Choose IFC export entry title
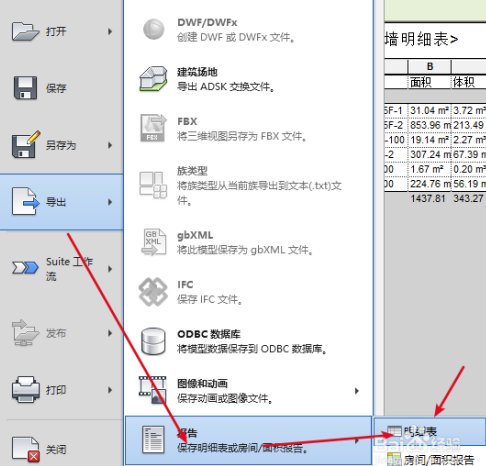 (185, 285)
